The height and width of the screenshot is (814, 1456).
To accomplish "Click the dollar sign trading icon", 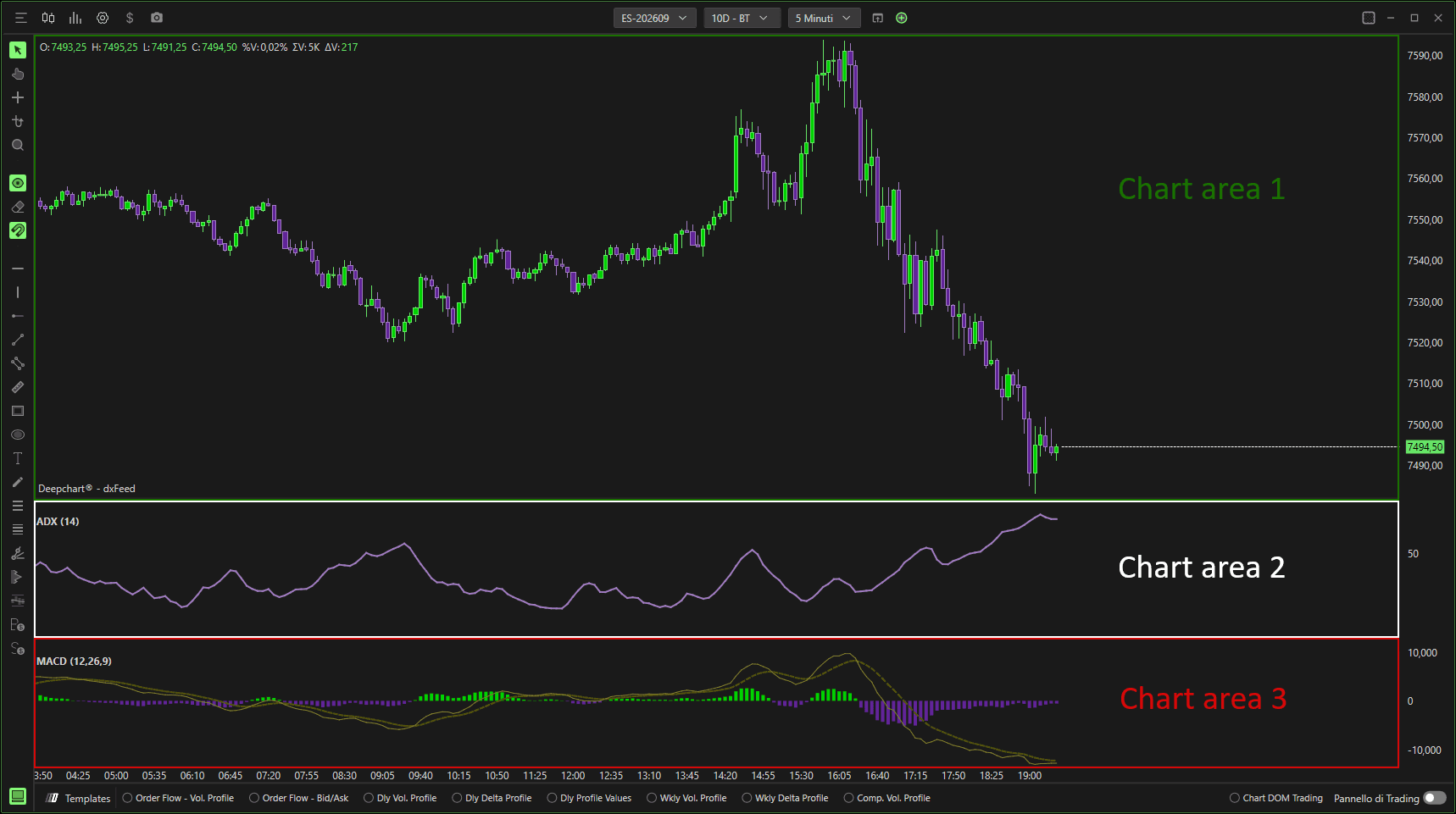I will 130,18.
